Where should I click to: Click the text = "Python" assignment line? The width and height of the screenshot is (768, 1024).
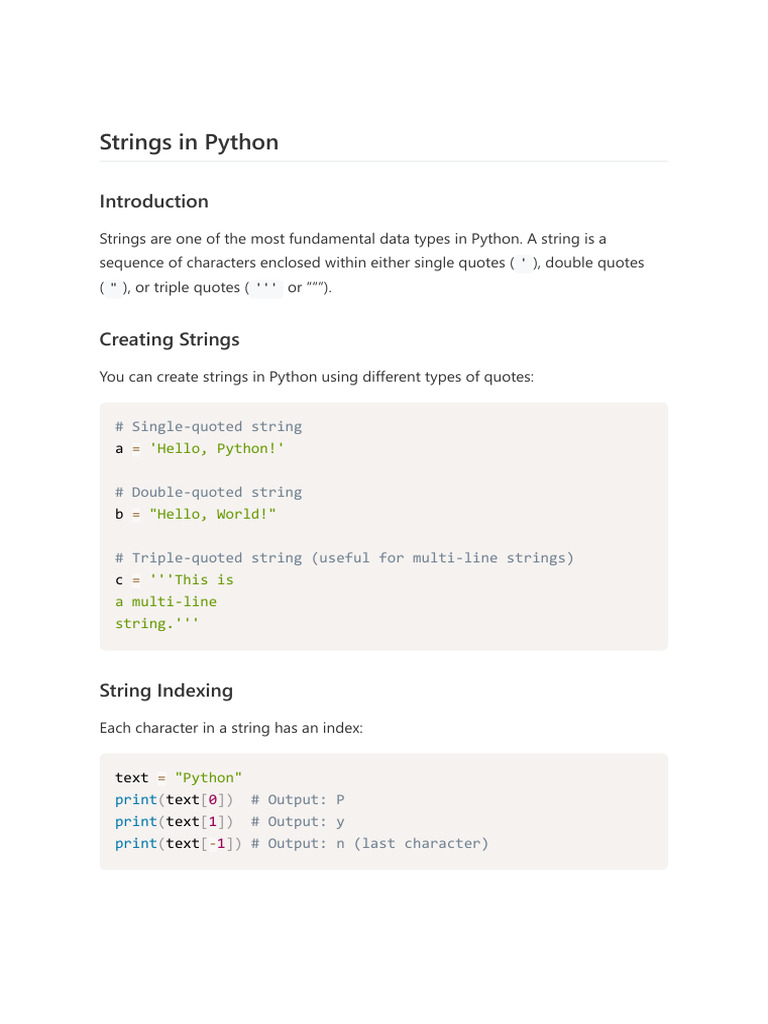point(179,778)
